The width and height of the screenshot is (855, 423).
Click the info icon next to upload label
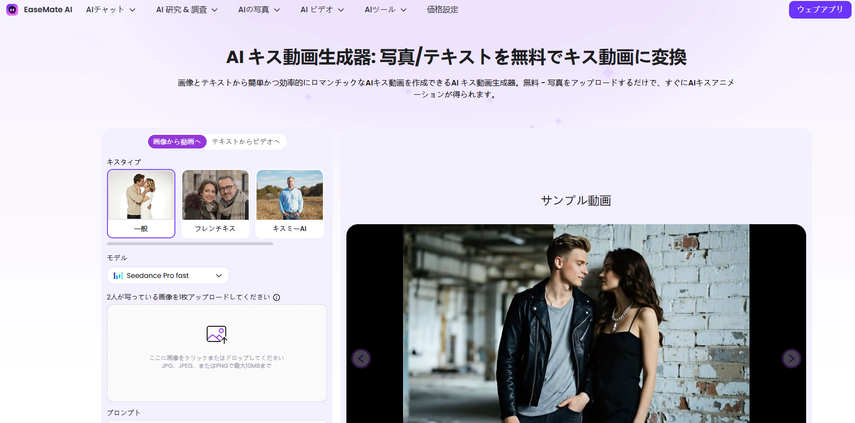(x=276, y=298)
